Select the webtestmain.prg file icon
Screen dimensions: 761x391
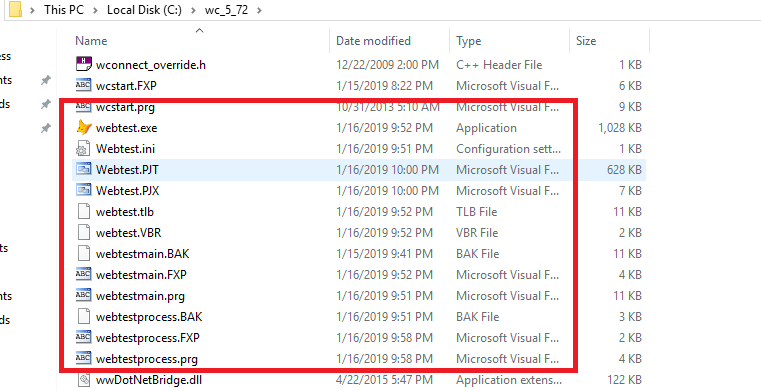coord(83,295)
